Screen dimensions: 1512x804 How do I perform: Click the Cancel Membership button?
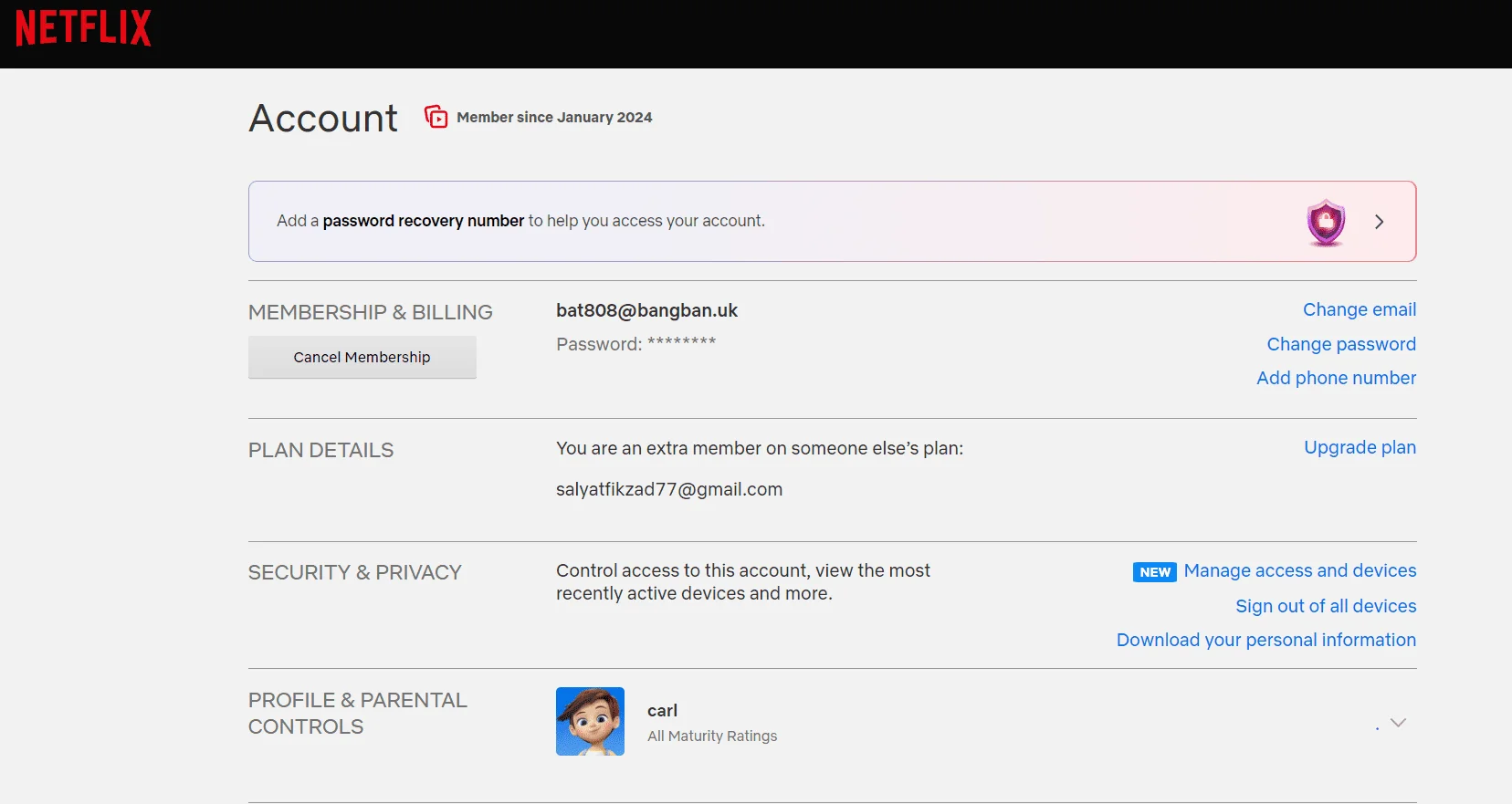362,357
